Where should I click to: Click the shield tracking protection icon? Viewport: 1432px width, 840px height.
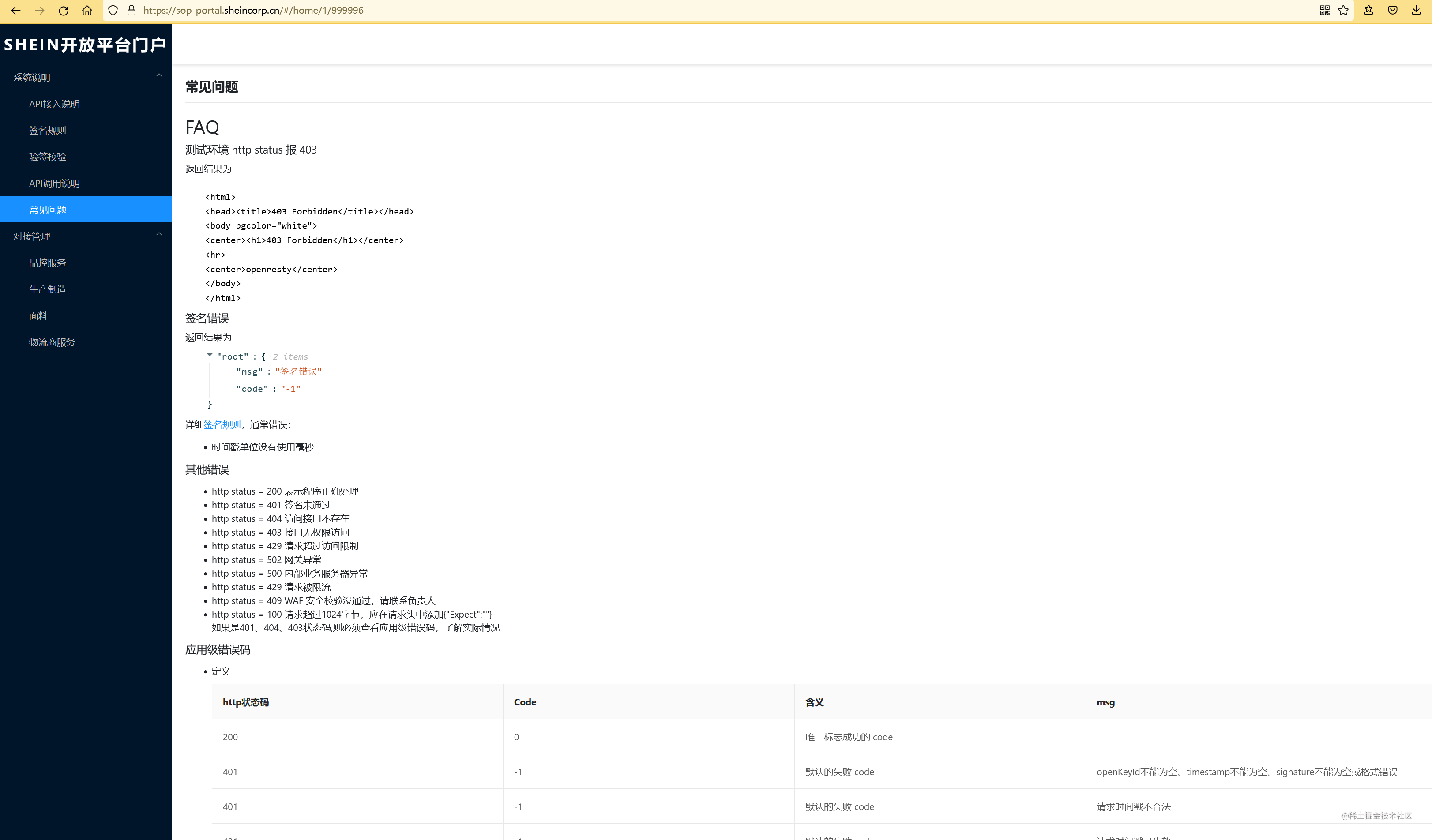point(113,10)
